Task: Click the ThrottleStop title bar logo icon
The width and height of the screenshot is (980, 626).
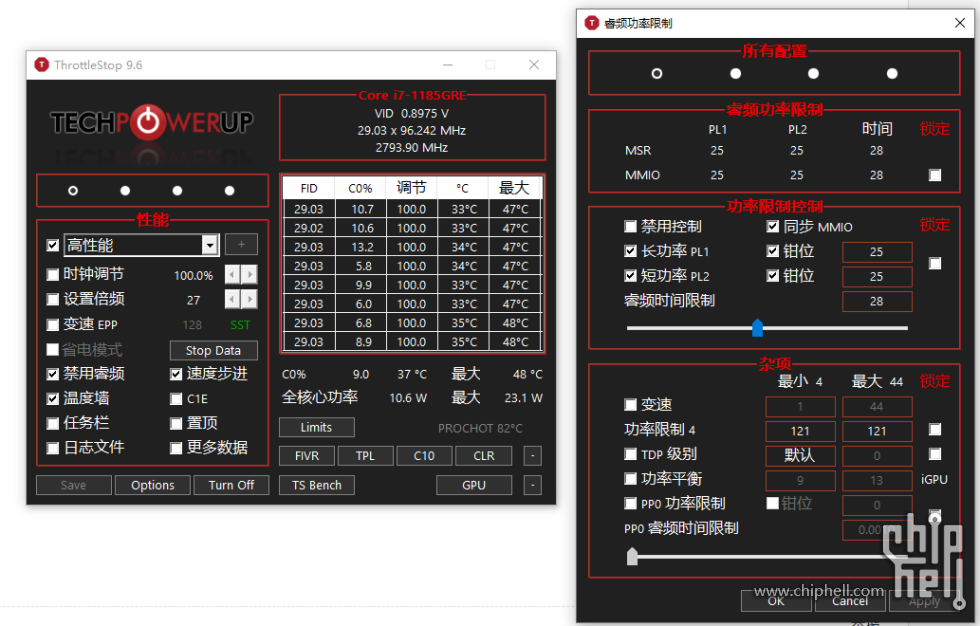Action: 41,64
